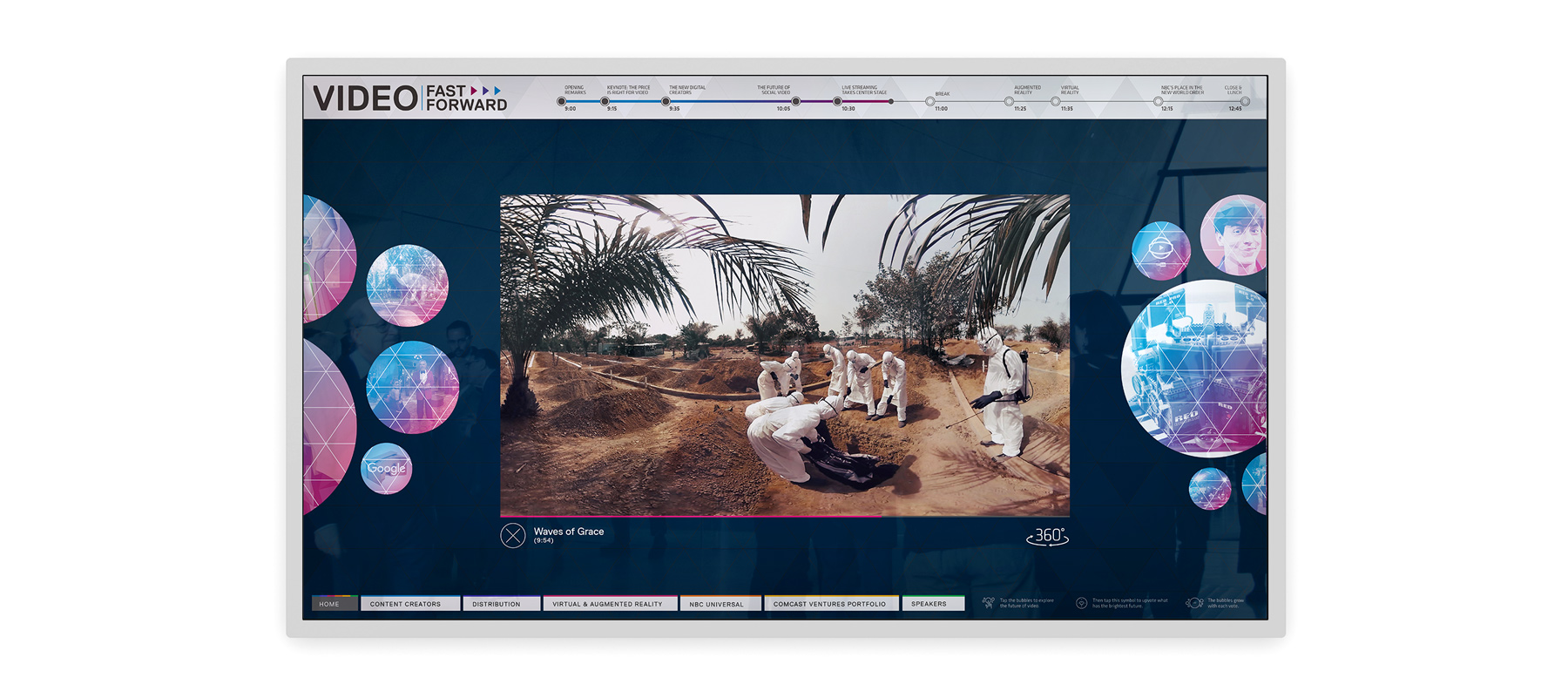Select The New Digital Creators 9:35 marker

click(x=666, y=102)
